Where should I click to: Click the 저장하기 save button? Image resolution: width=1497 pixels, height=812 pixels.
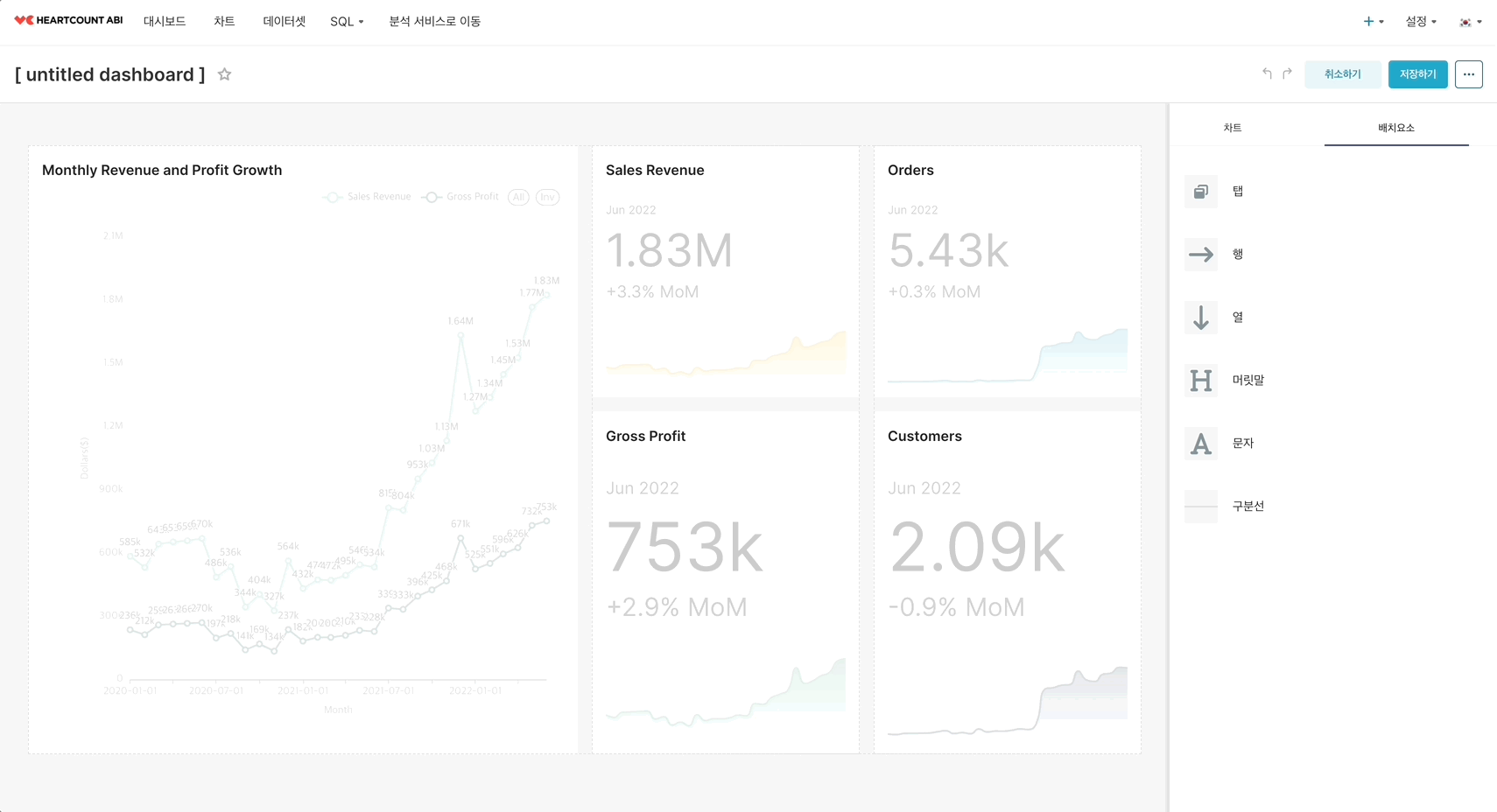coord(1418,74)
